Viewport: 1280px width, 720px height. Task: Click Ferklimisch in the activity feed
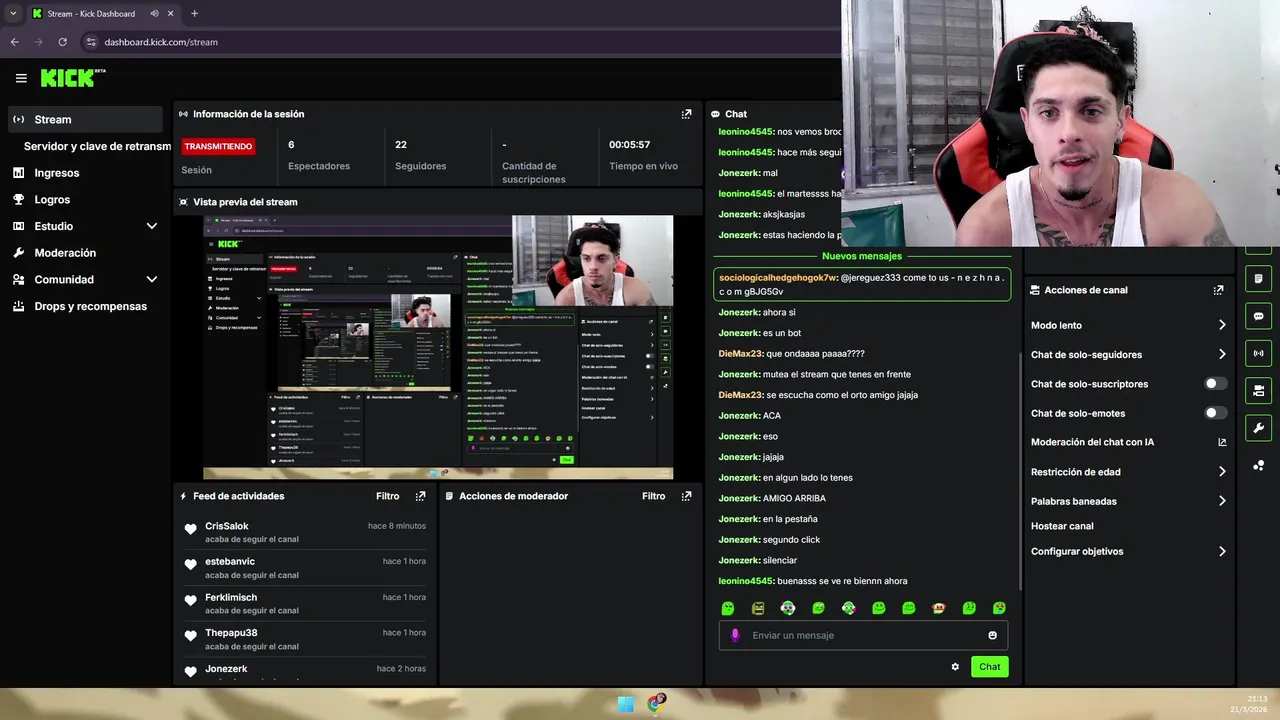(x=231, y=597)
